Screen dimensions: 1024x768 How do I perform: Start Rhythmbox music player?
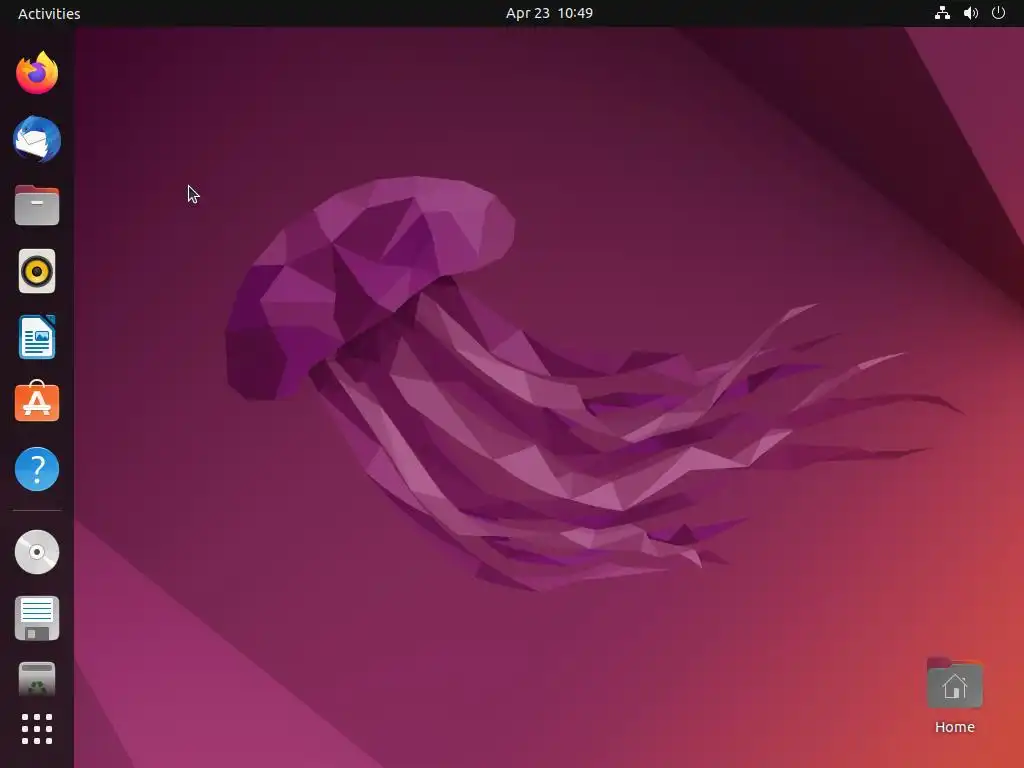[37, 271]
